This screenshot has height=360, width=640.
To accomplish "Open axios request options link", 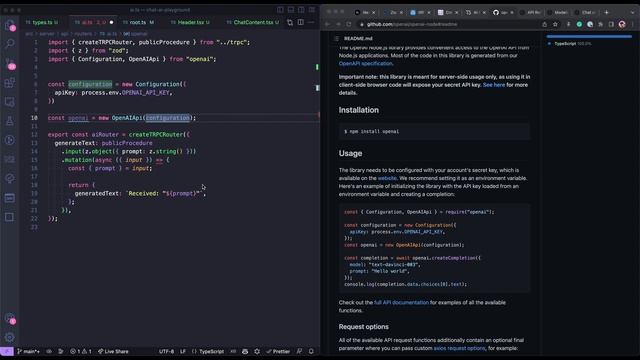I will (460, 348).
